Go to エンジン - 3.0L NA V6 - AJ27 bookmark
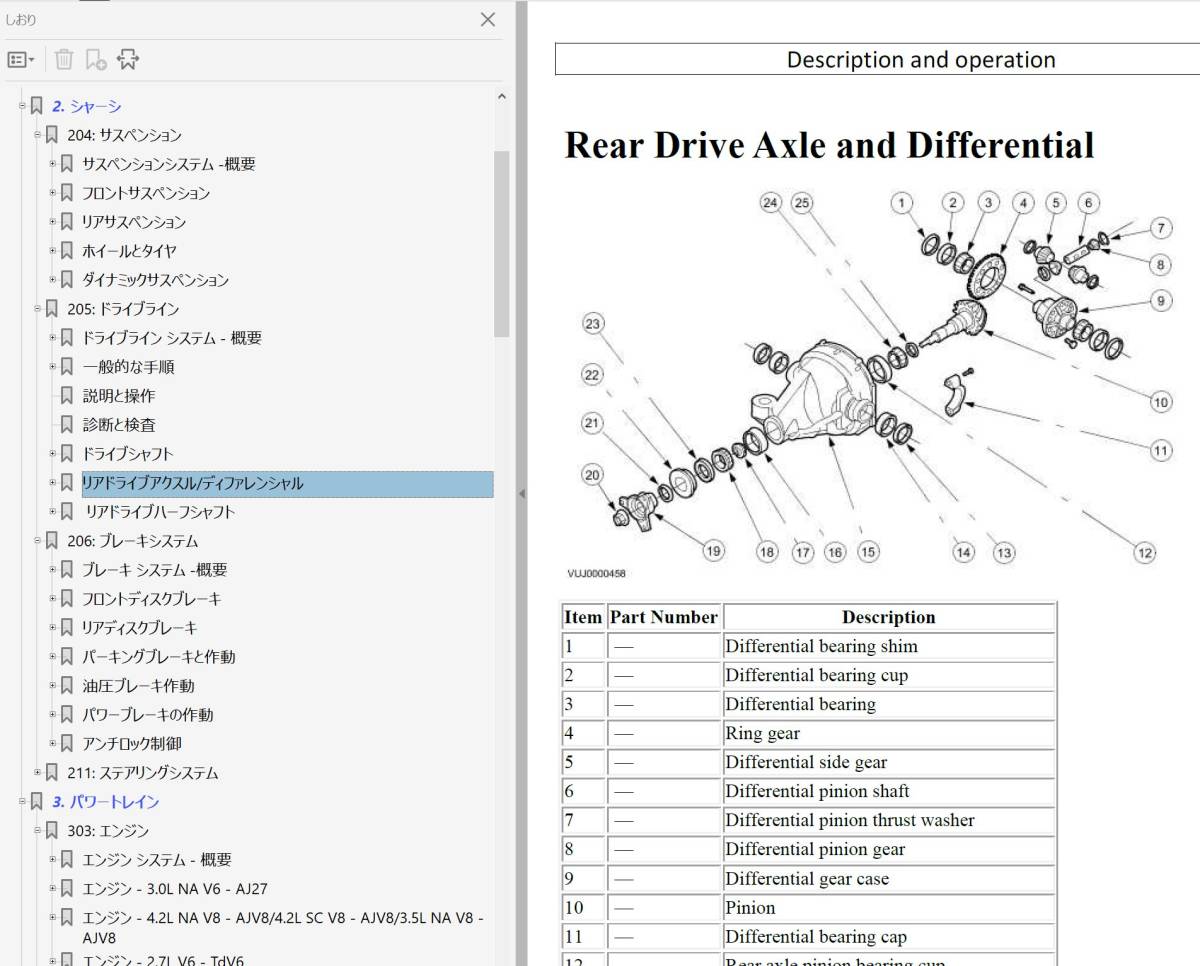Screen dimensions: 1200x966 tap(175, 889)
